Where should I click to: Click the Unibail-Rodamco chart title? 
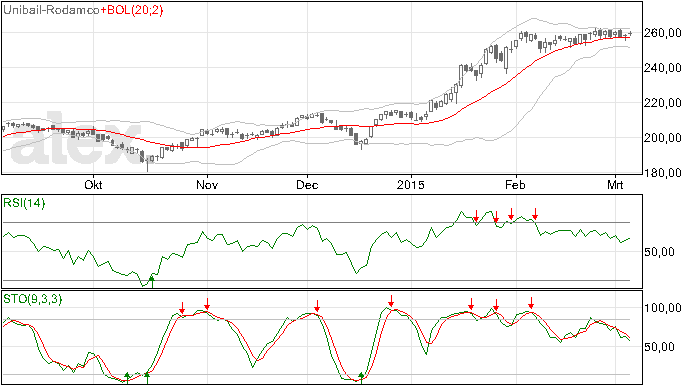[x=51, y=10]
